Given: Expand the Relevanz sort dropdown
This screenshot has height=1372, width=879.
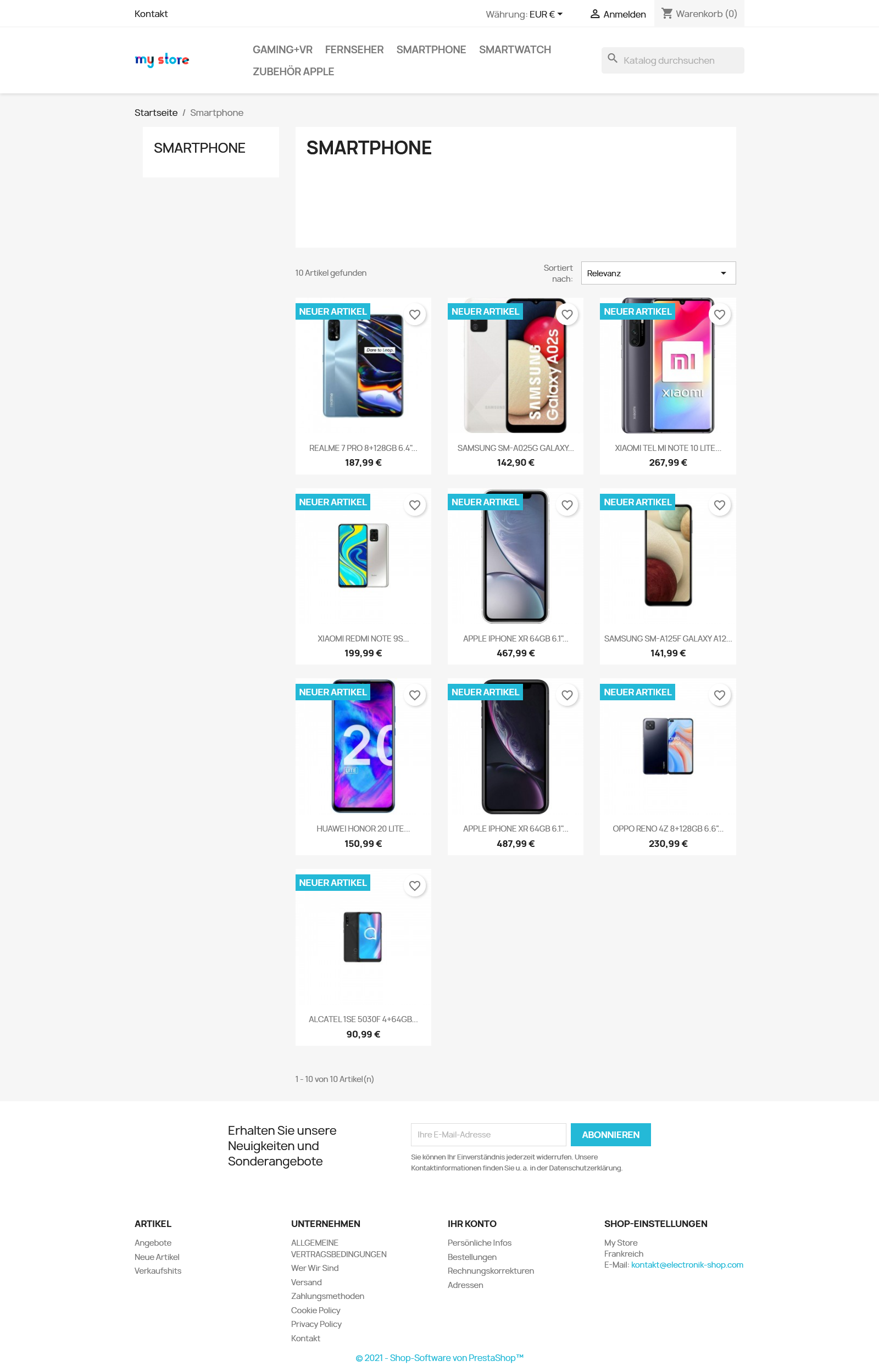Looking at the screenshot, I should 658,274.
